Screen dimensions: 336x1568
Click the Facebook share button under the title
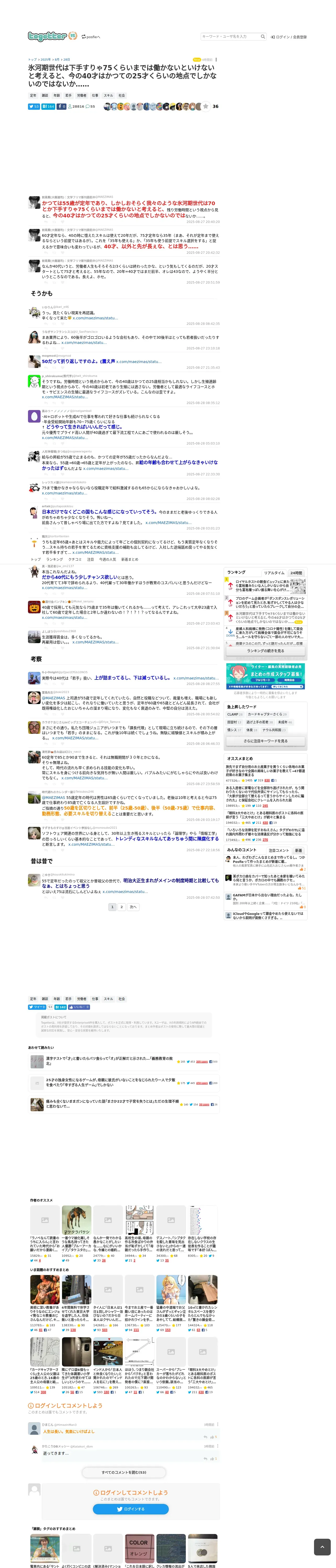coord(61,107)
